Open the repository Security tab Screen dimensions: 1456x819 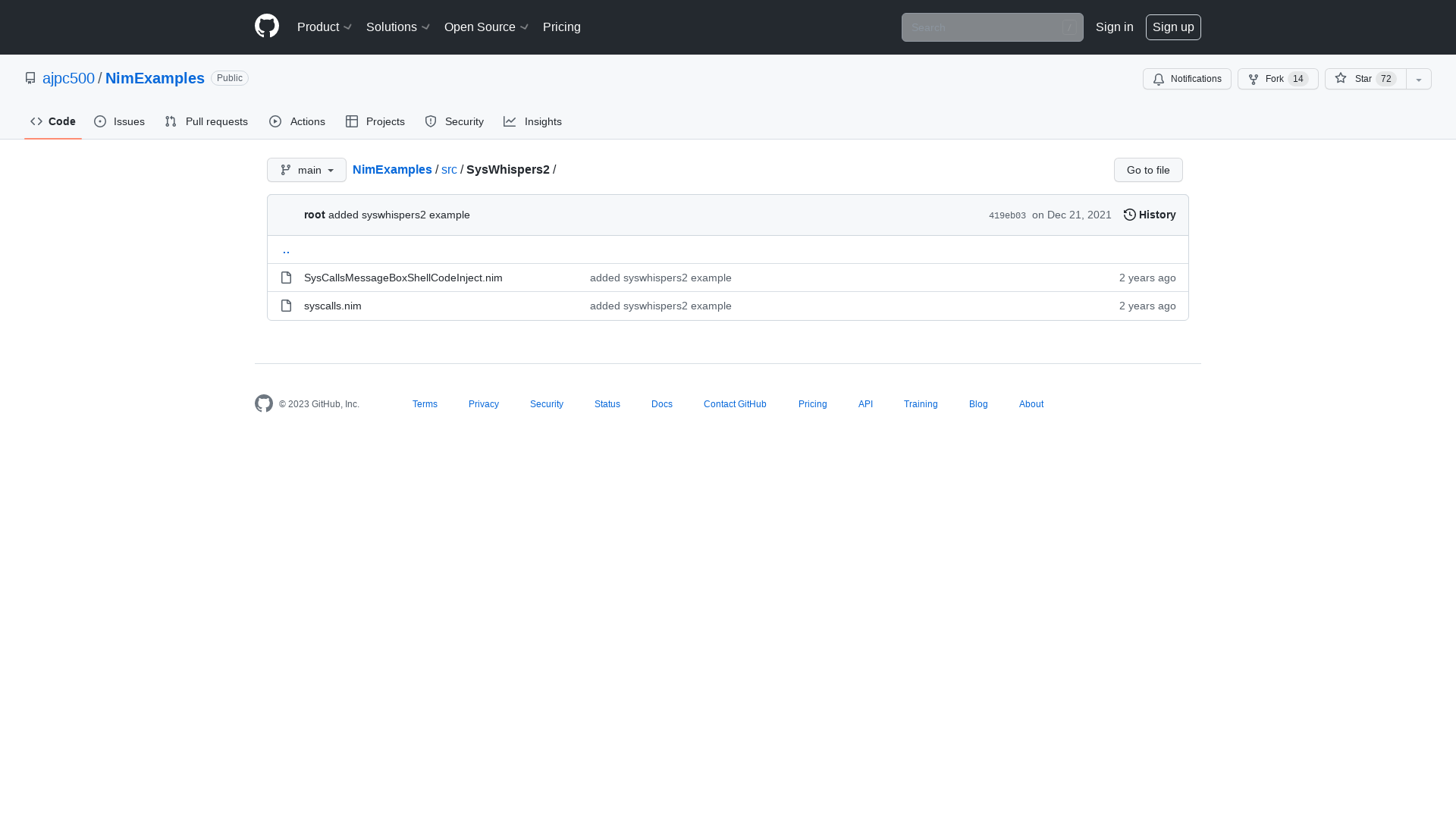coord(454,121)
